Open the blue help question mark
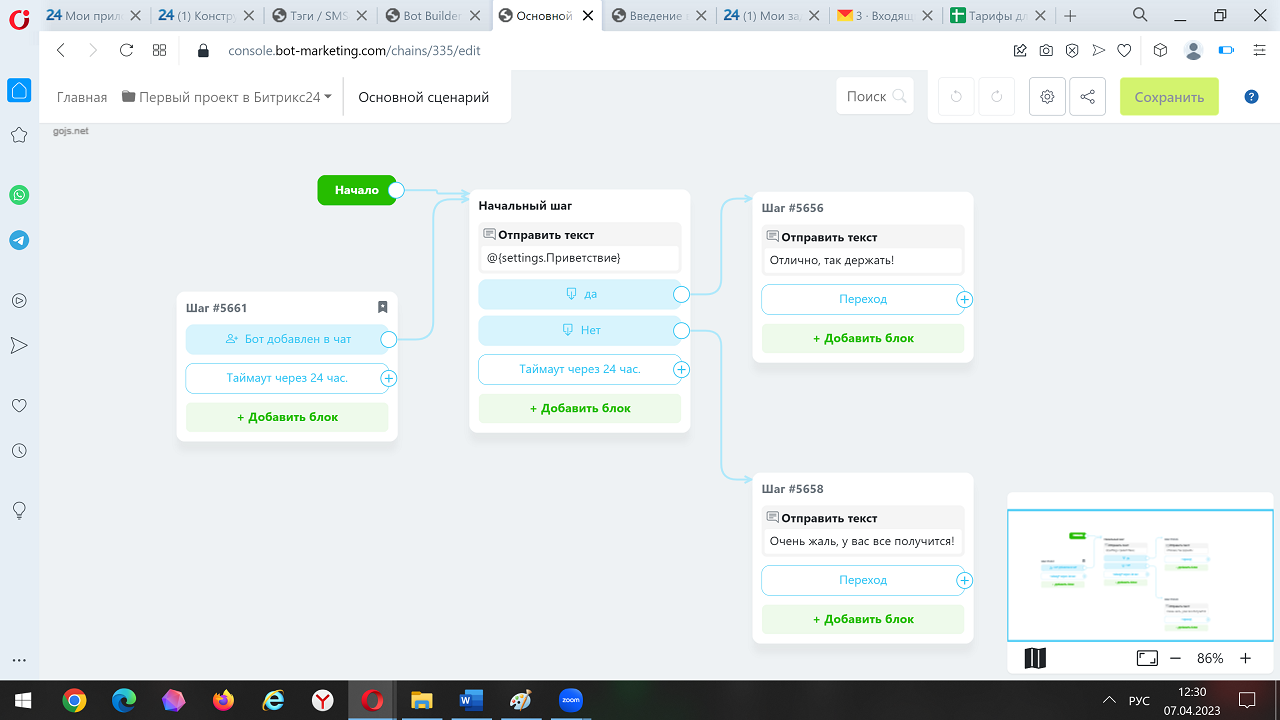Image resolution: width=1280 pixels, height=720 pixels. (1251, 97)
